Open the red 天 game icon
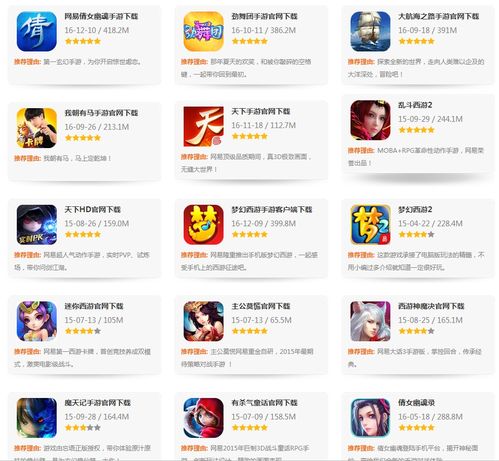This screenshot has height=461, width=499. [204, 126]
